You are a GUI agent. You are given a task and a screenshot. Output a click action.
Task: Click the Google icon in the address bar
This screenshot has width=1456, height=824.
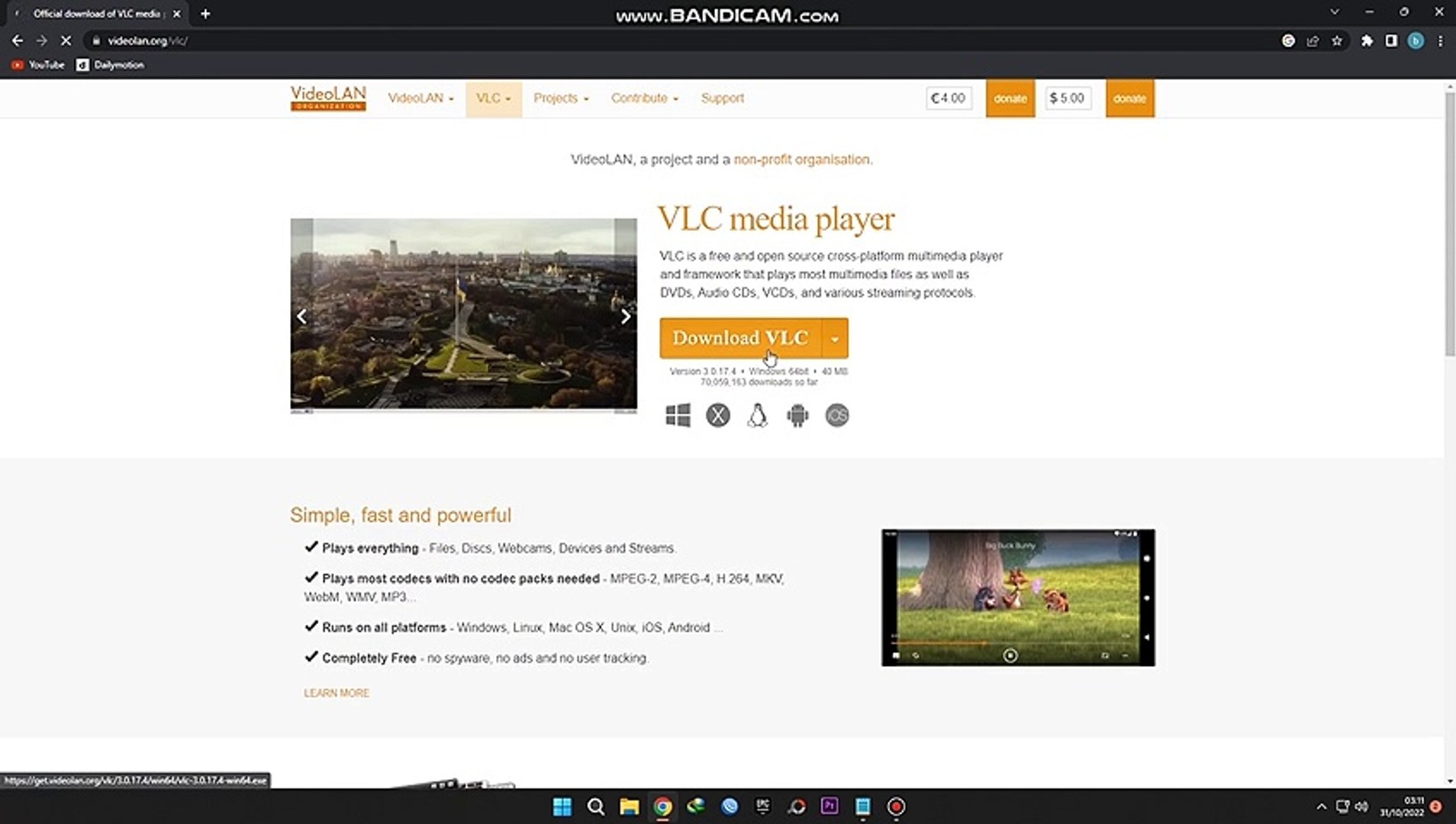1288,40
